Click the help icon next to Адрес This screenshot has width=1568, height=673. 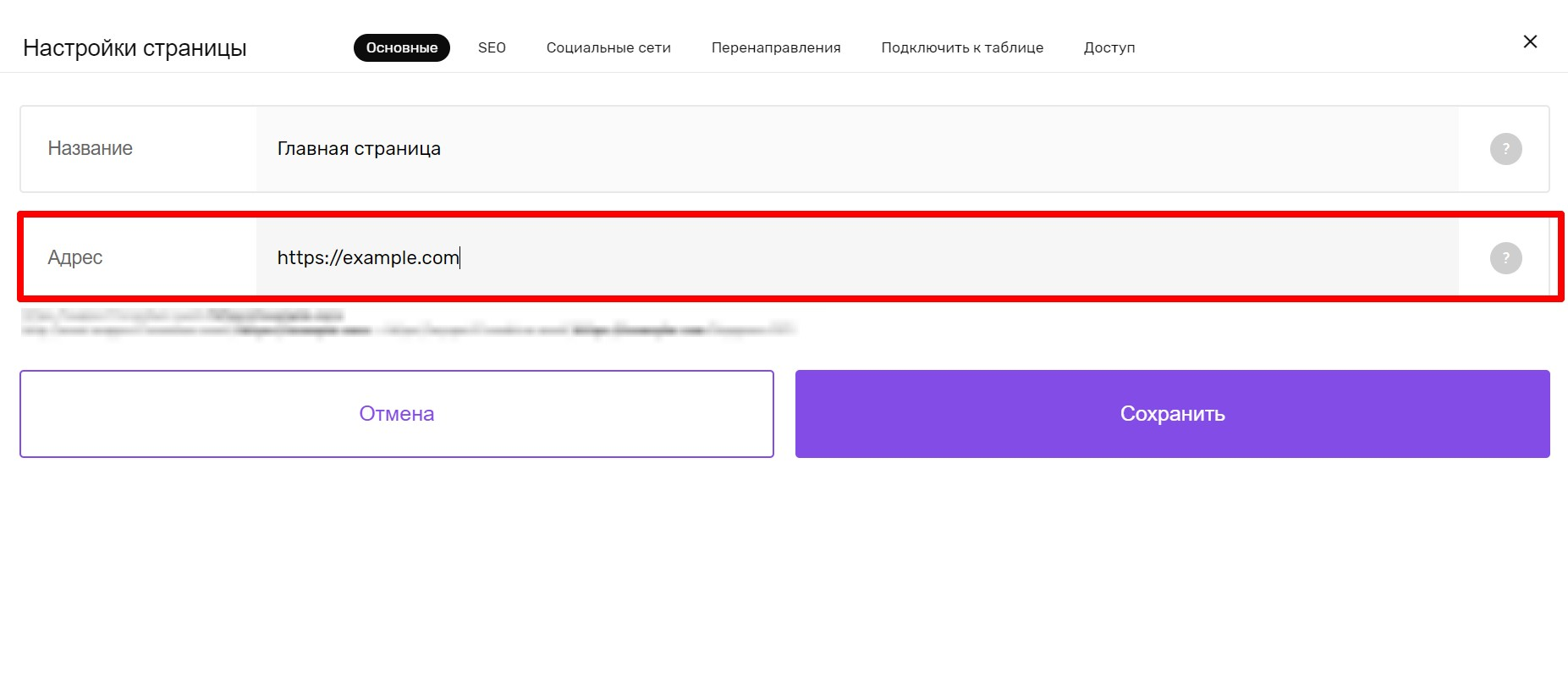point(1505,258)
